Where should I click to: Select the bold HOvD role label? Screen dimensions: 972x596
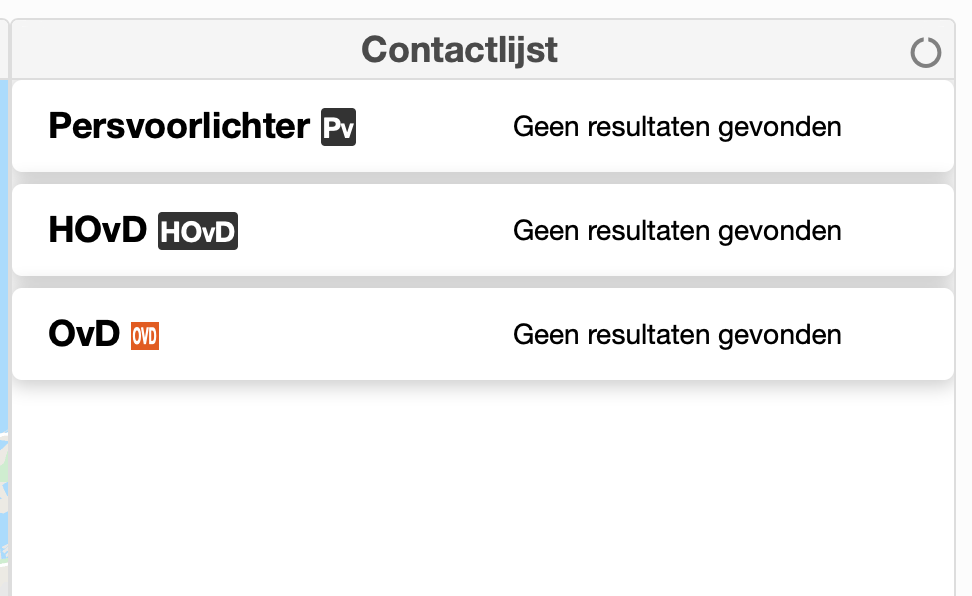[x=97, y=230]
